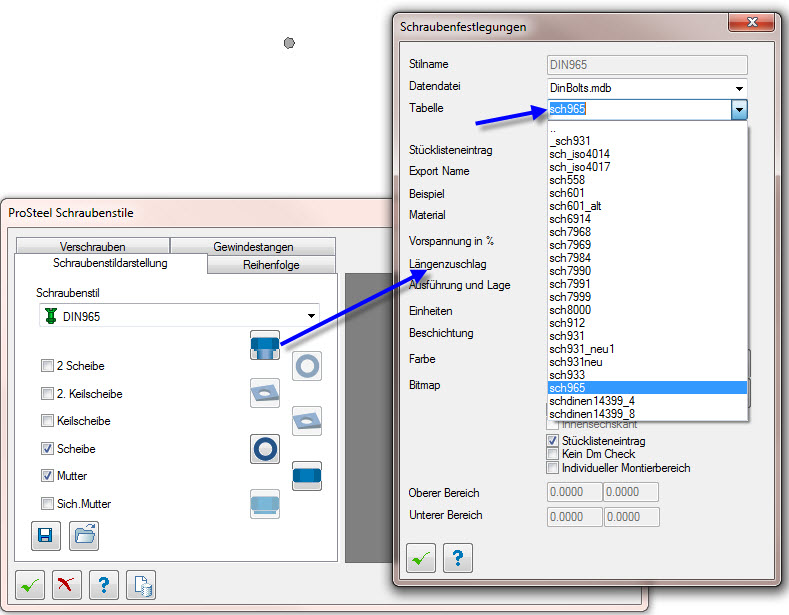The height and width of the screenshot is (615, 789).
Task: Click first Oberer Bereich value field
Action: coord(575,492)
